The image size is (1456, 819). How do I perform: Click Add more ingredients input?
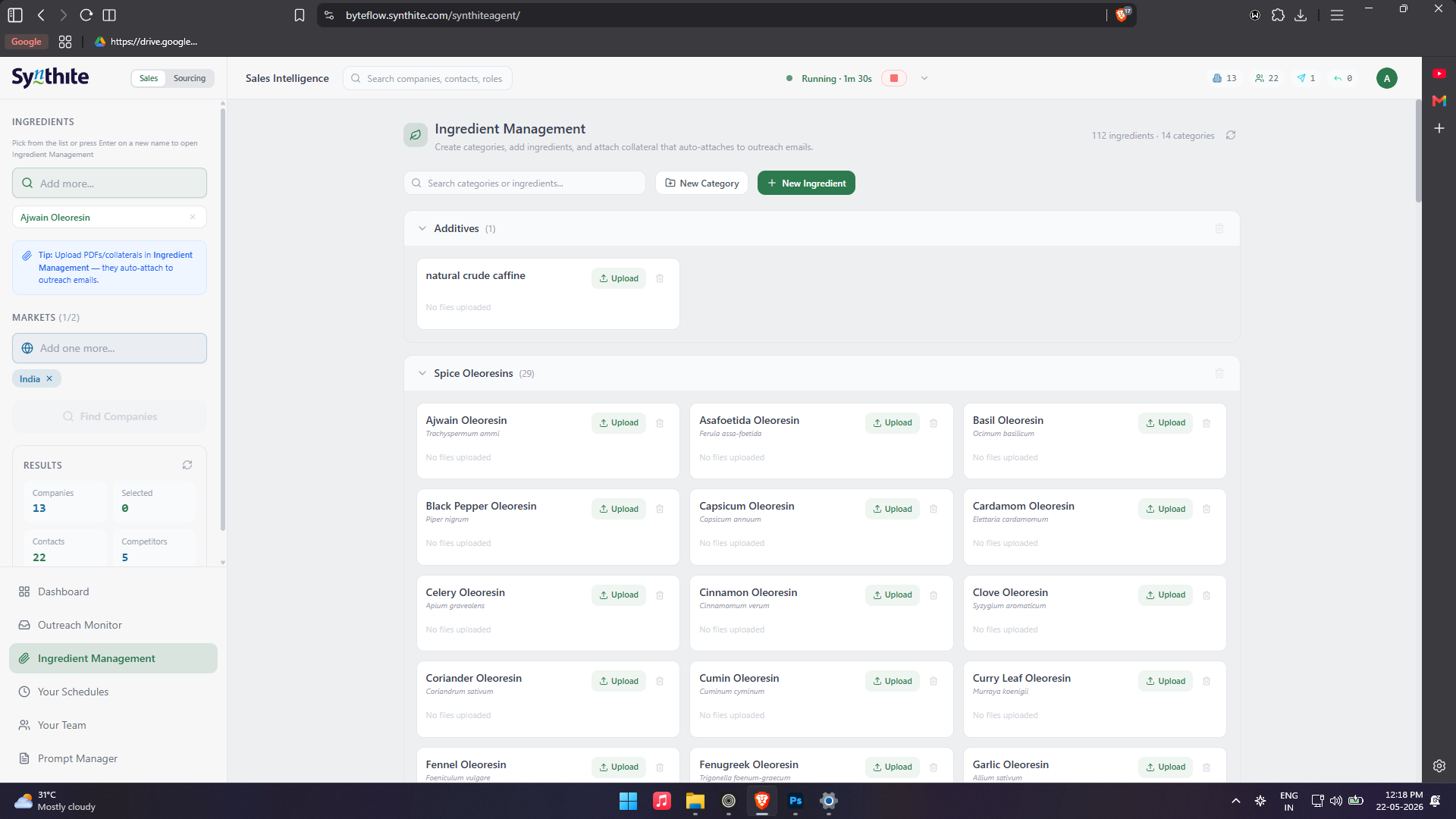(x=110, y=183)
